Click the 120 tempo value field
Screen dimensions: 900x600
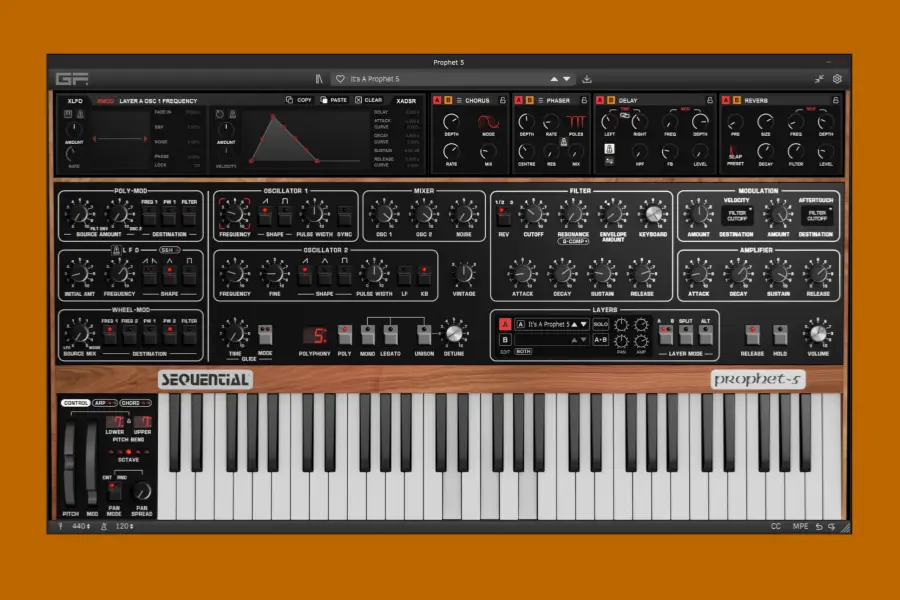click(125, 527)
